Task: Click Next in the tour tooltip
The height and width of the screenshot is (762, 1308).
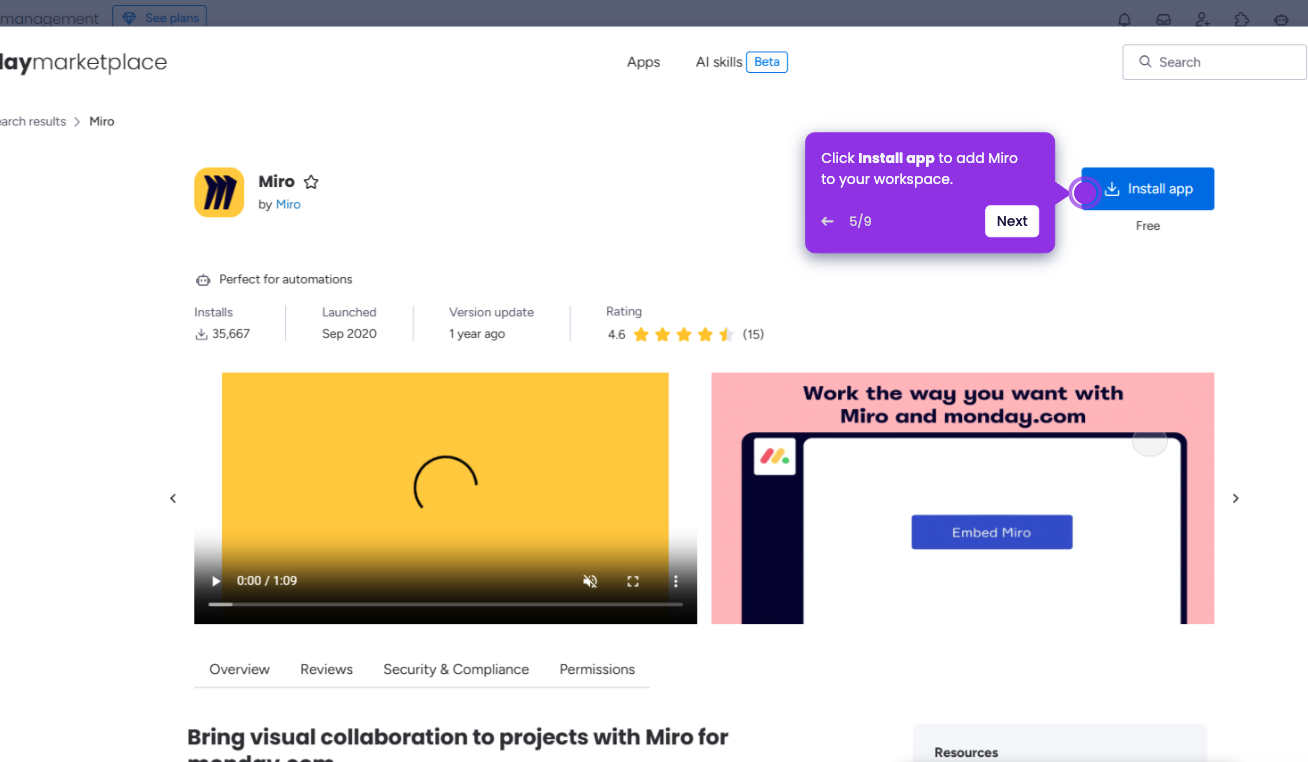Action: tap(1012, 221)
